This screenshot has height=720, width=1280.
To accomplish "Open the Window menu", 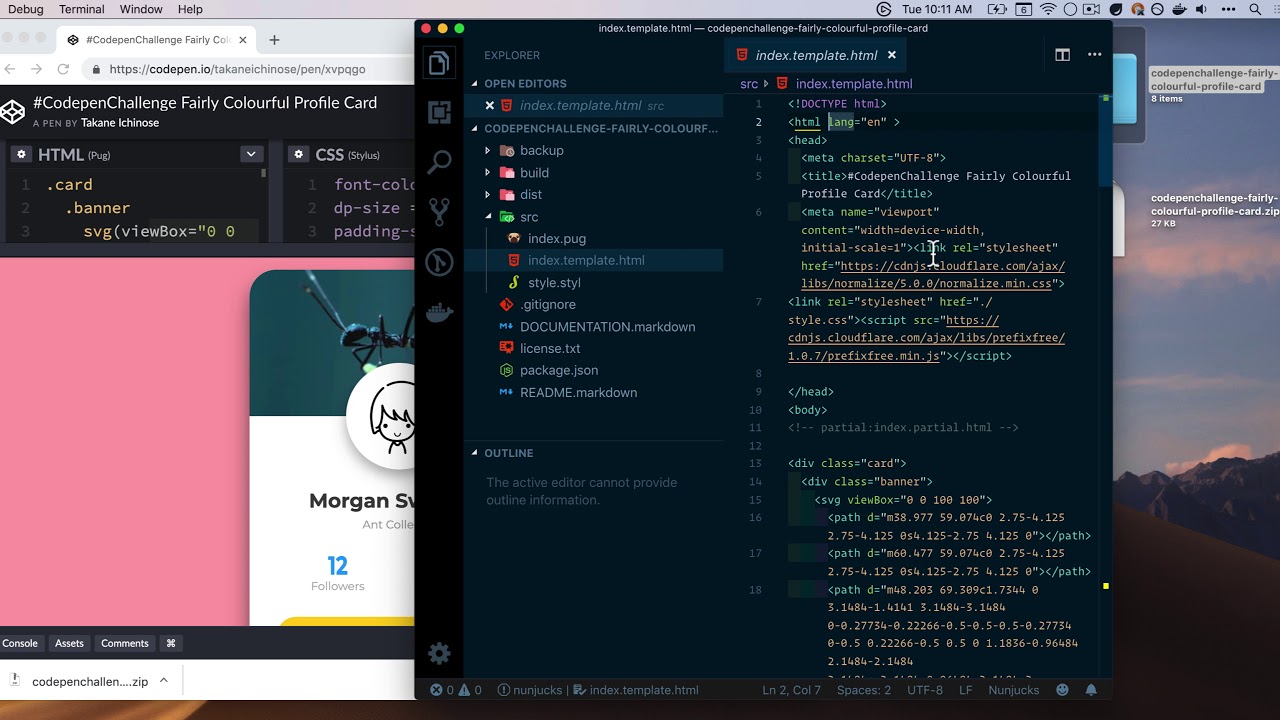I will 141,9.
